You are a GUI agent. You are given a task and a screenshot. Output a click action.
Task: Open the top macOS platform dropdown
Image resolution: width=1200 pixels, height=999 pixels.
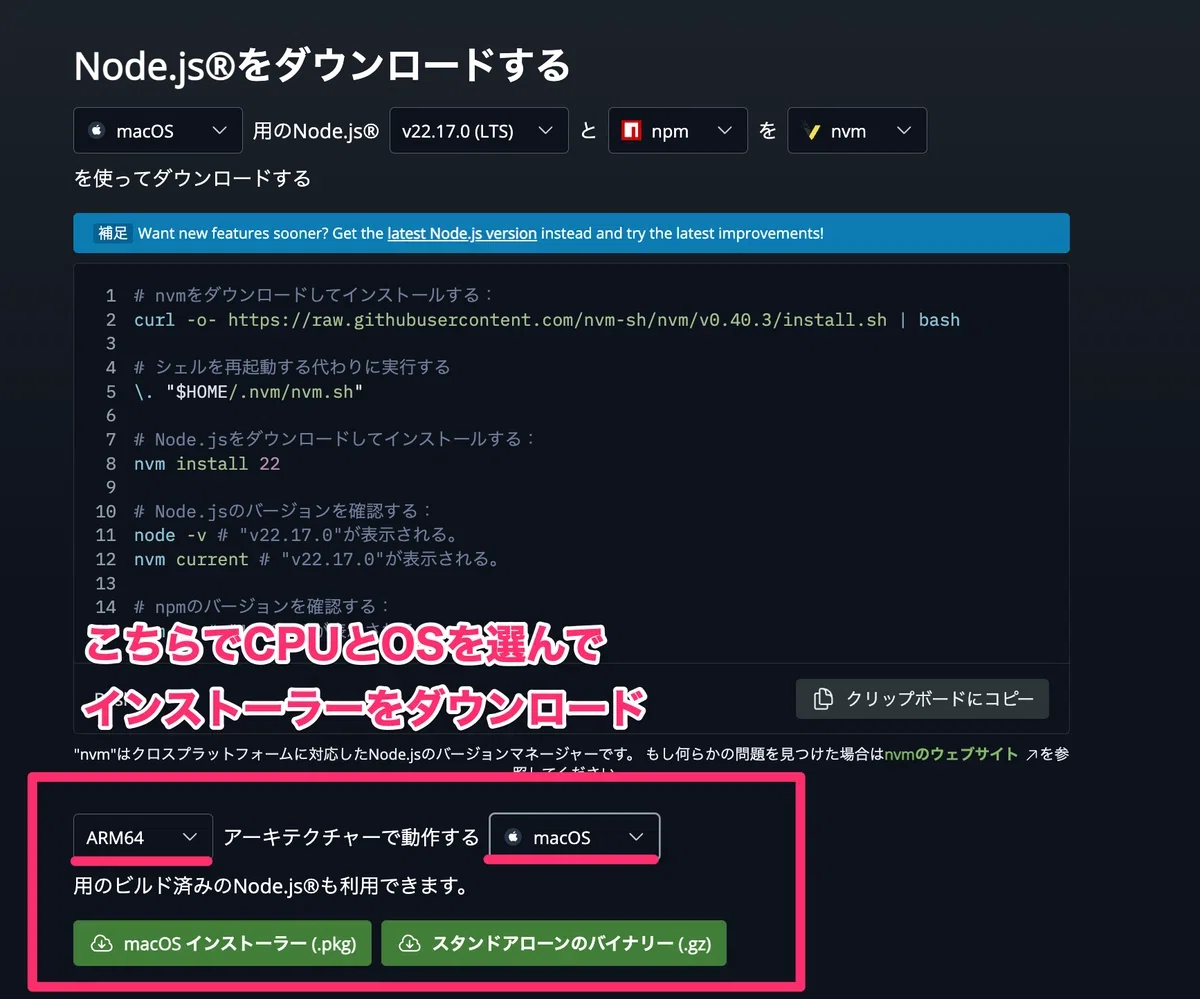pos(158,130)
